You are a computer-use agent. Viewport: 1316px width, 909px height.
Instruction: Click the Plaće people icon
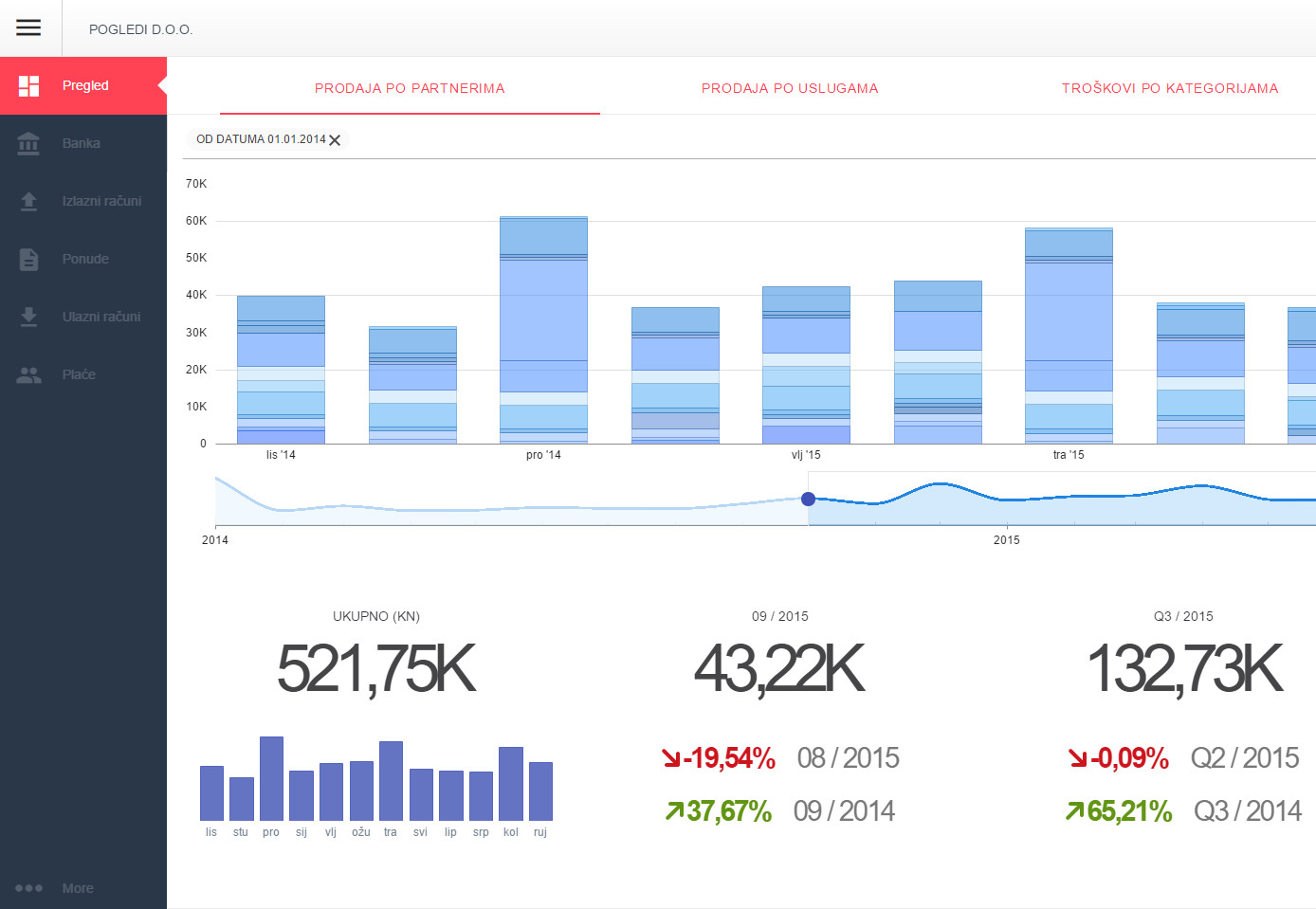pyautogui.click(x=28, y=374)
